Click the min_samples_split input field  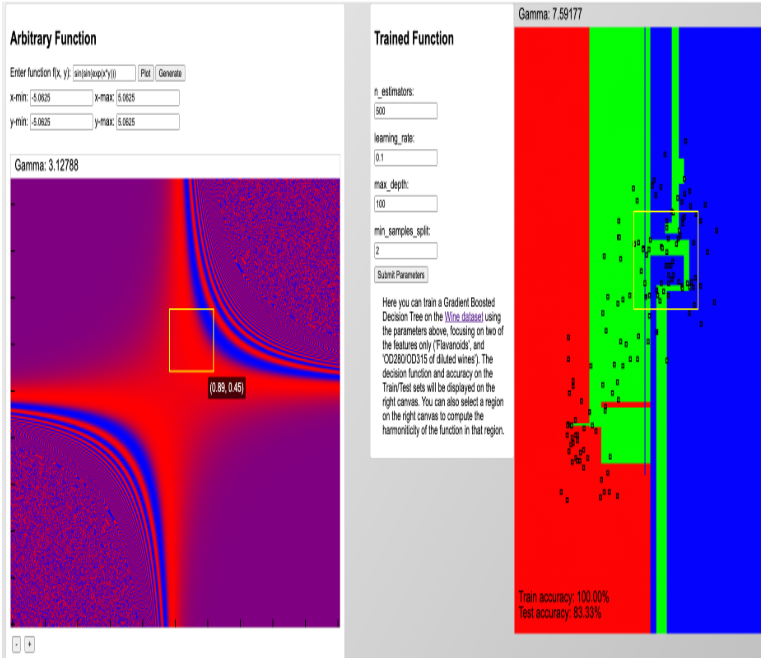coord(405,251)
